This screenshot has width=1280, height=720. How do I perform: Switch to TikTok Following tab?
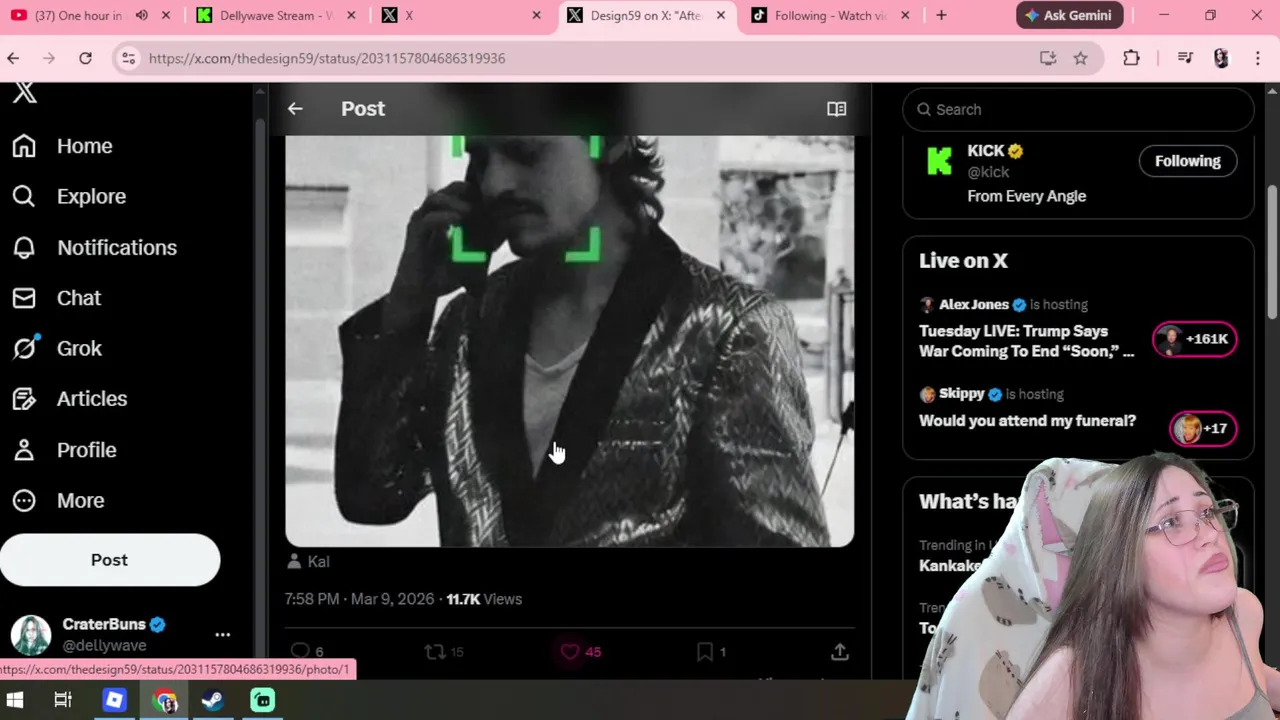coord(830,15)
